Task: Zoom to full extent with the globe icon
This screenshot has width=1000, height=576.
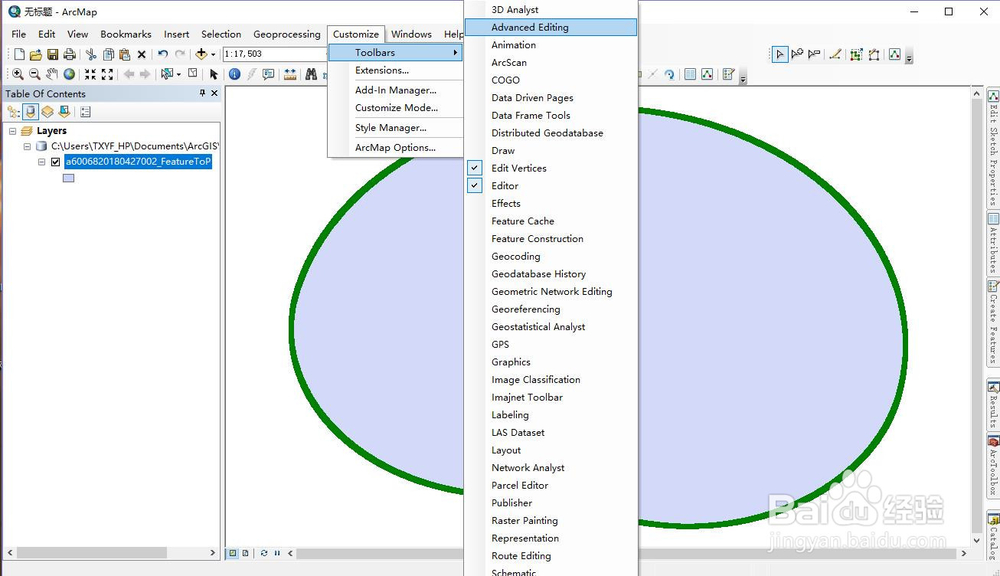Action: click(69, 74)
